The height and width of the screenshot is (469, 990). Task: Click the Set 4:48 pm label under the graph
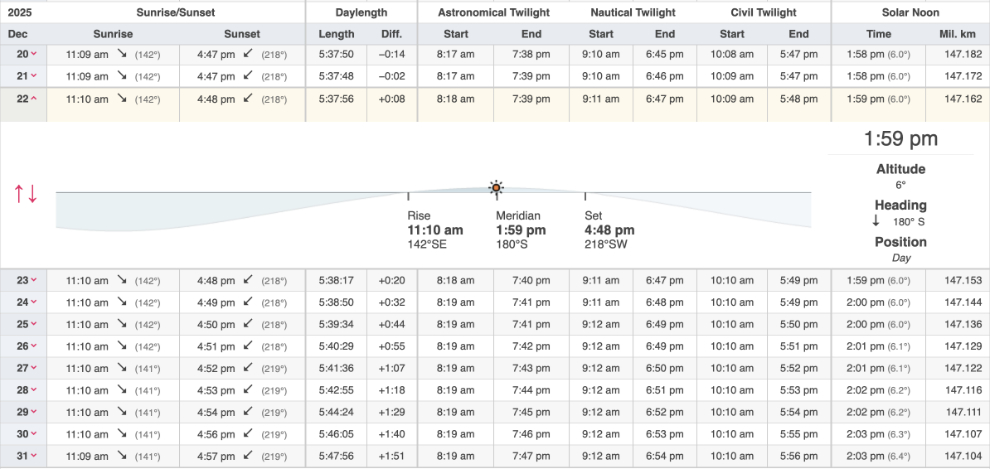609,230
